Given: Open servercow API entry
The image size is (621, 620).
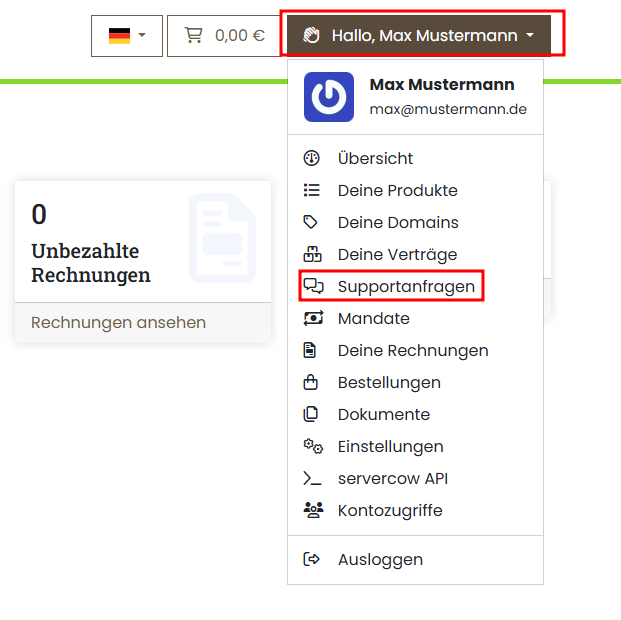Looking at the screenshot, I should click(415, 478).
